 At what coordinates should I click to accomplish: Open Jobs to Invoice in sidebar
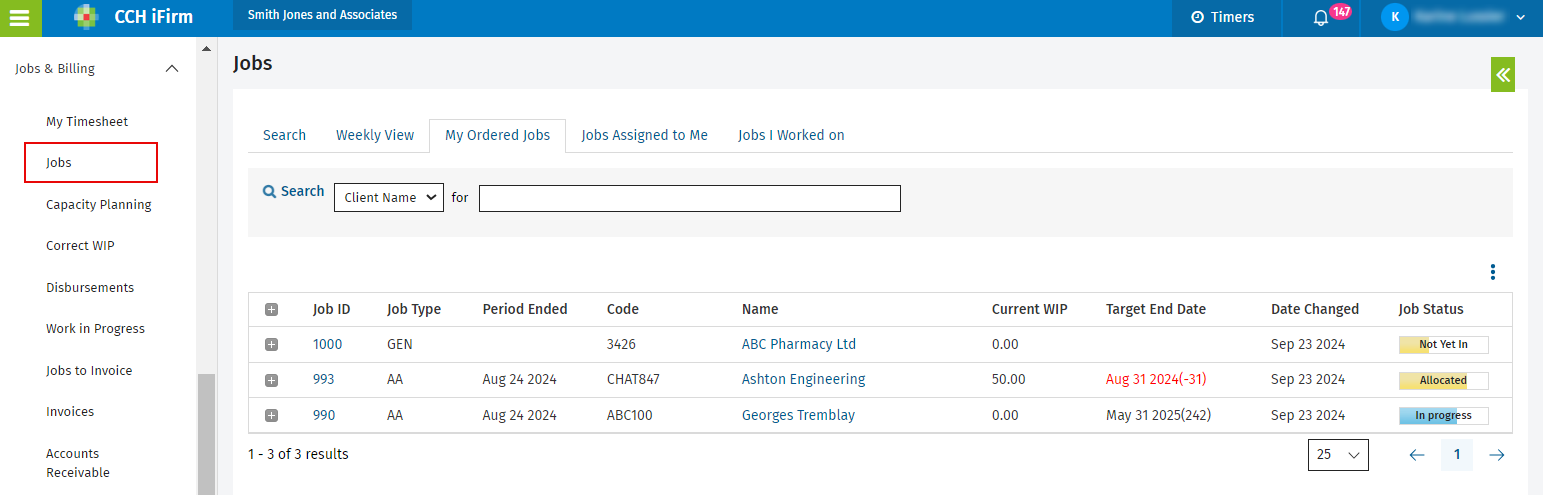[89, 370]
